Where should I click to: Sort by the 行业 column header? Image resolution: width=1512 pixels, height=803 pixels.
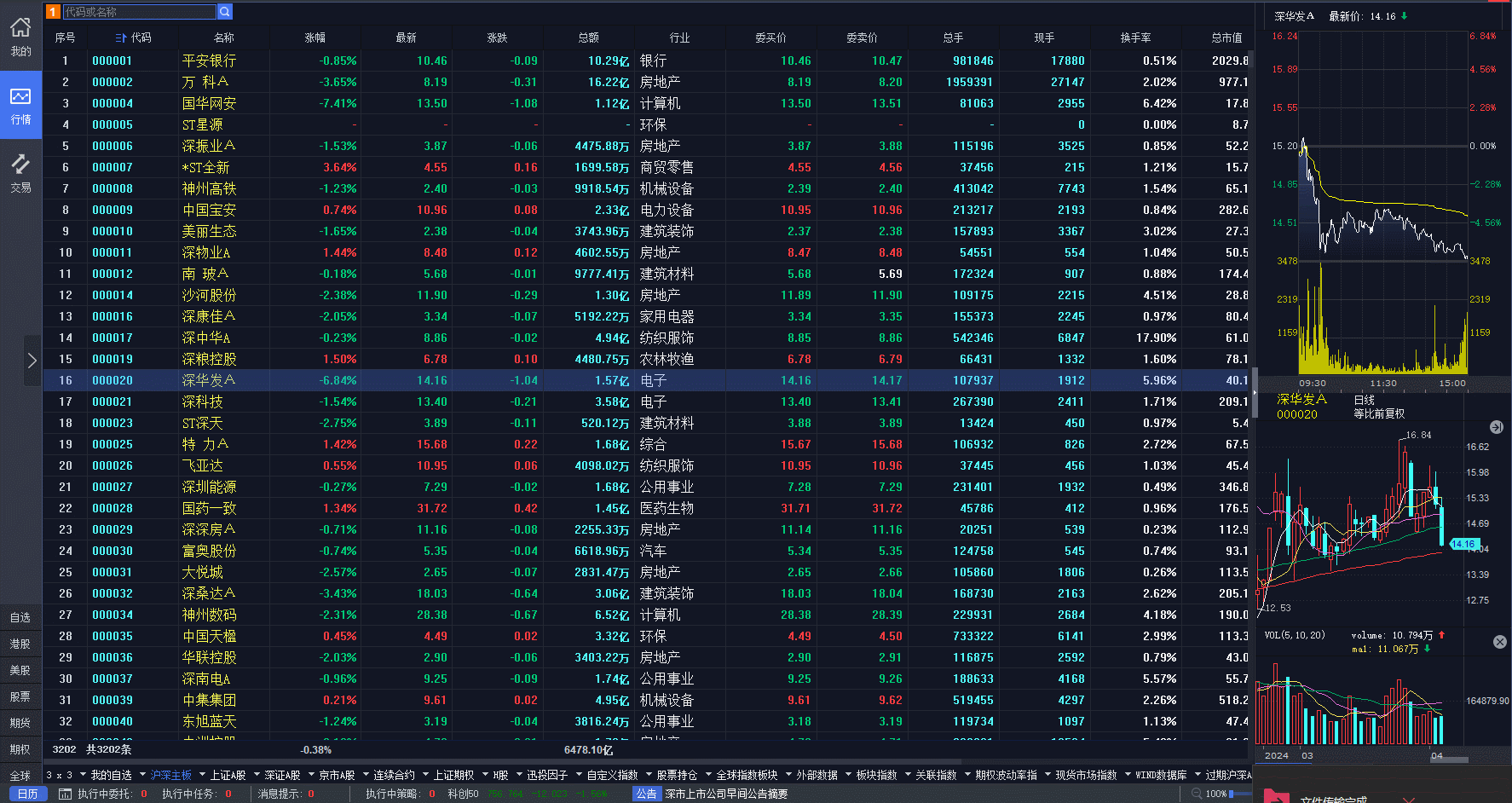[x=679, y=38]
